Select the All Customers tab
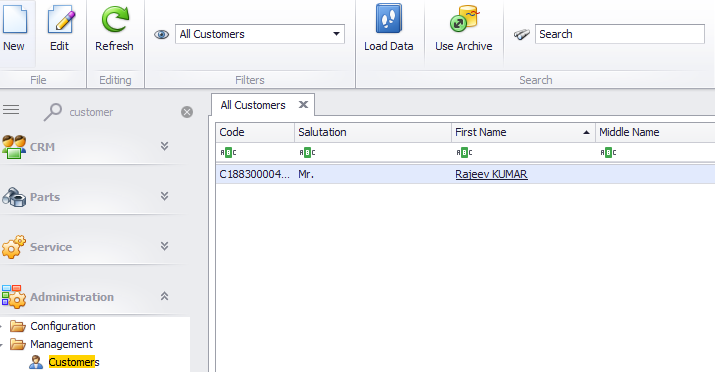 (x=253, y=105)
